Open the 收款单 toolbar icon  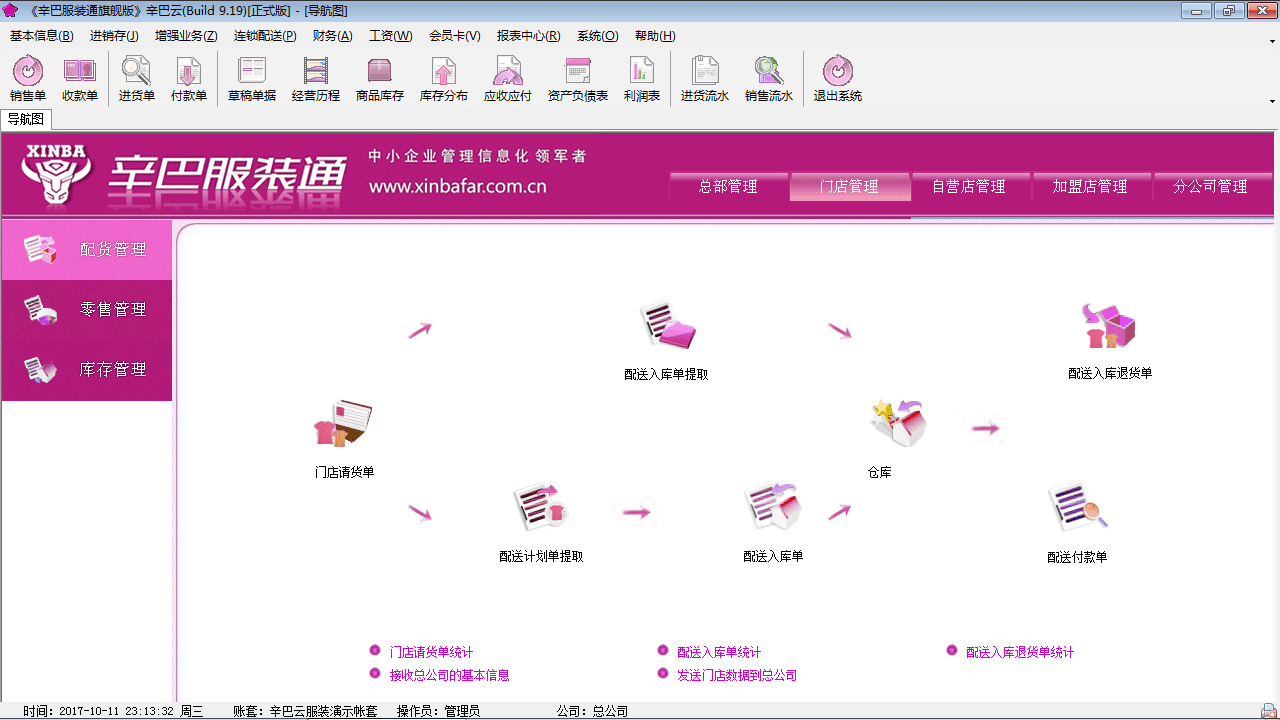click(80, 80)
